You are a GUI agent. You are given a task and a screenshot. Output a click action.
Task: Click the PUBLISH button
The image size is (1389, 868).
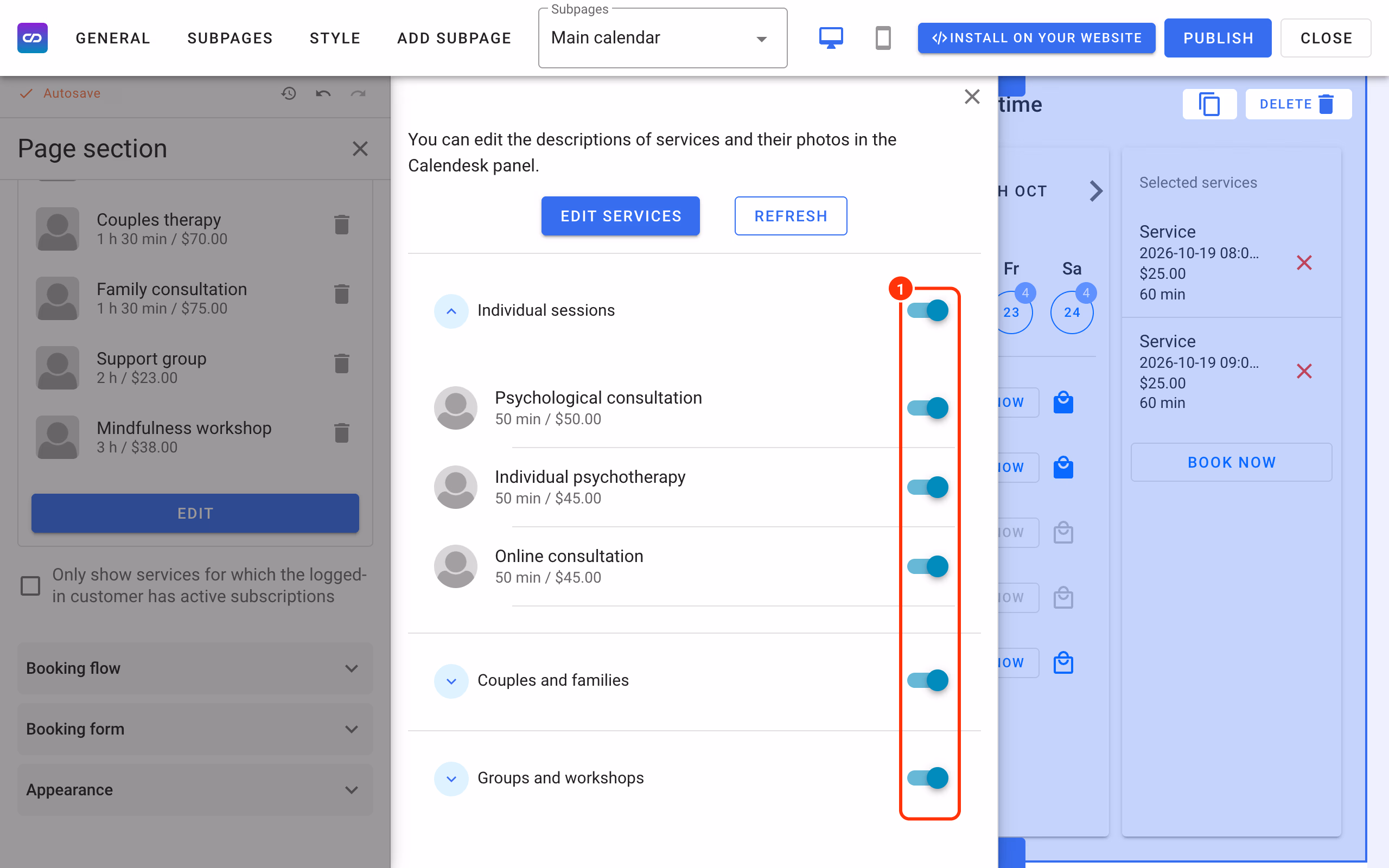coord(1218,38)
